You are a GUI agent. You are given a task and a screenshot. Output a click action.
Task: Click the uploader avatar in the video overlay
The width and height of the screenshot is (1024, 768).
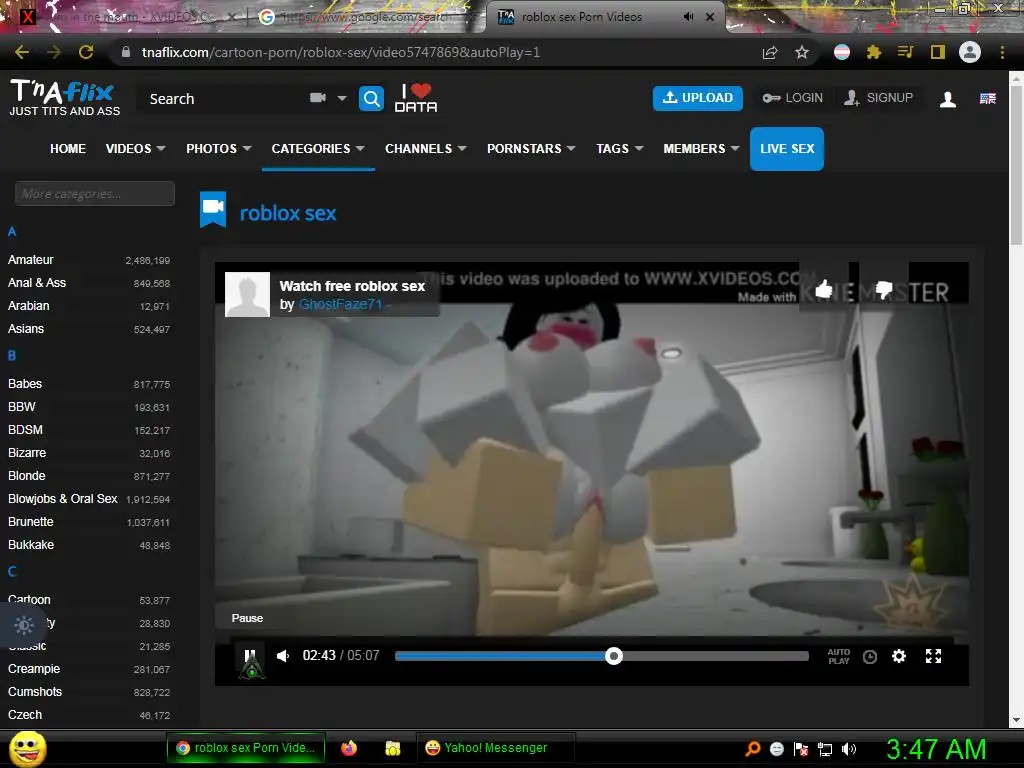[247, 295]
